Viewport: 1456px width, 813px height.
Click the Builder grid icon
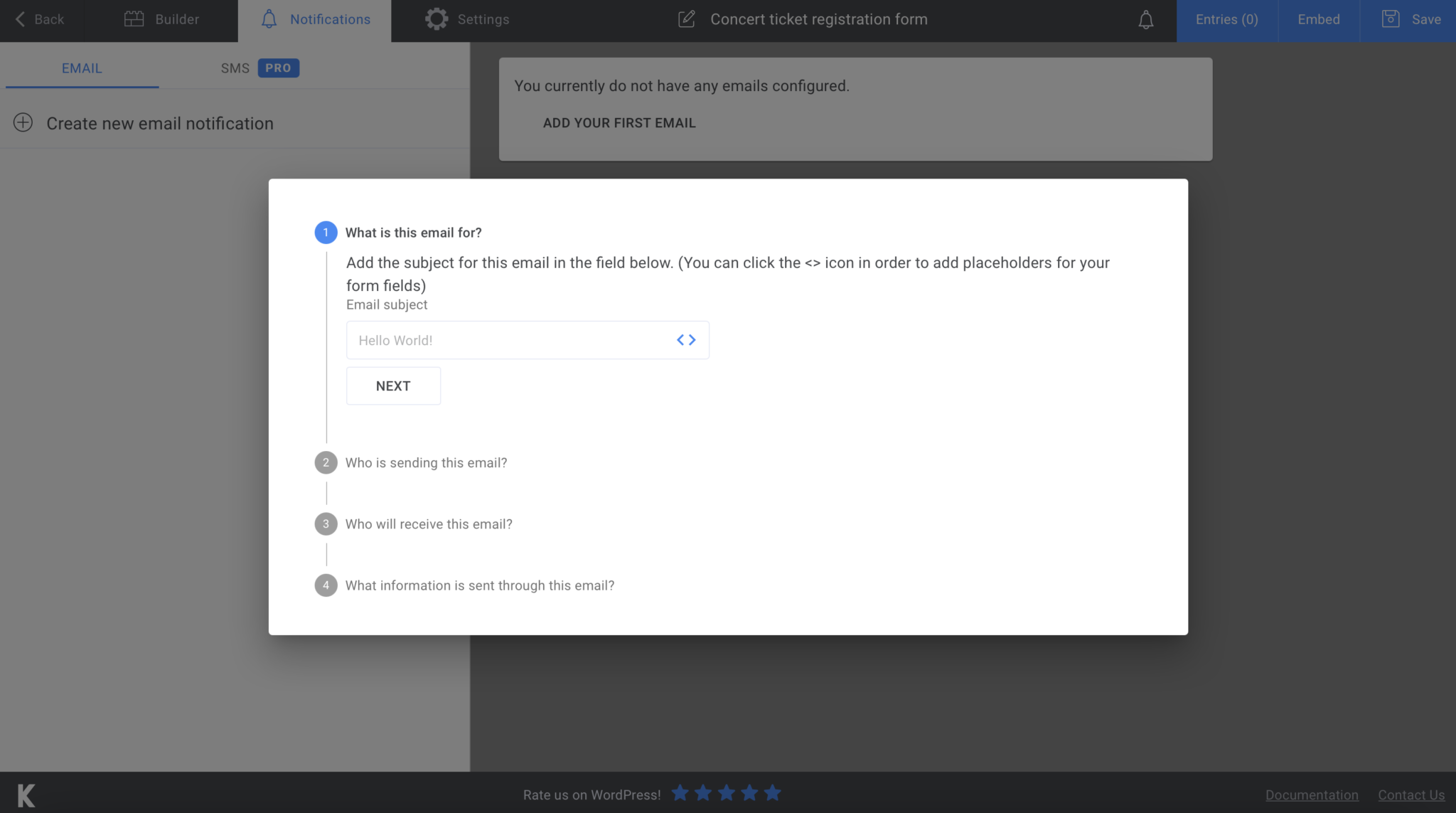(x=134, y=19)
